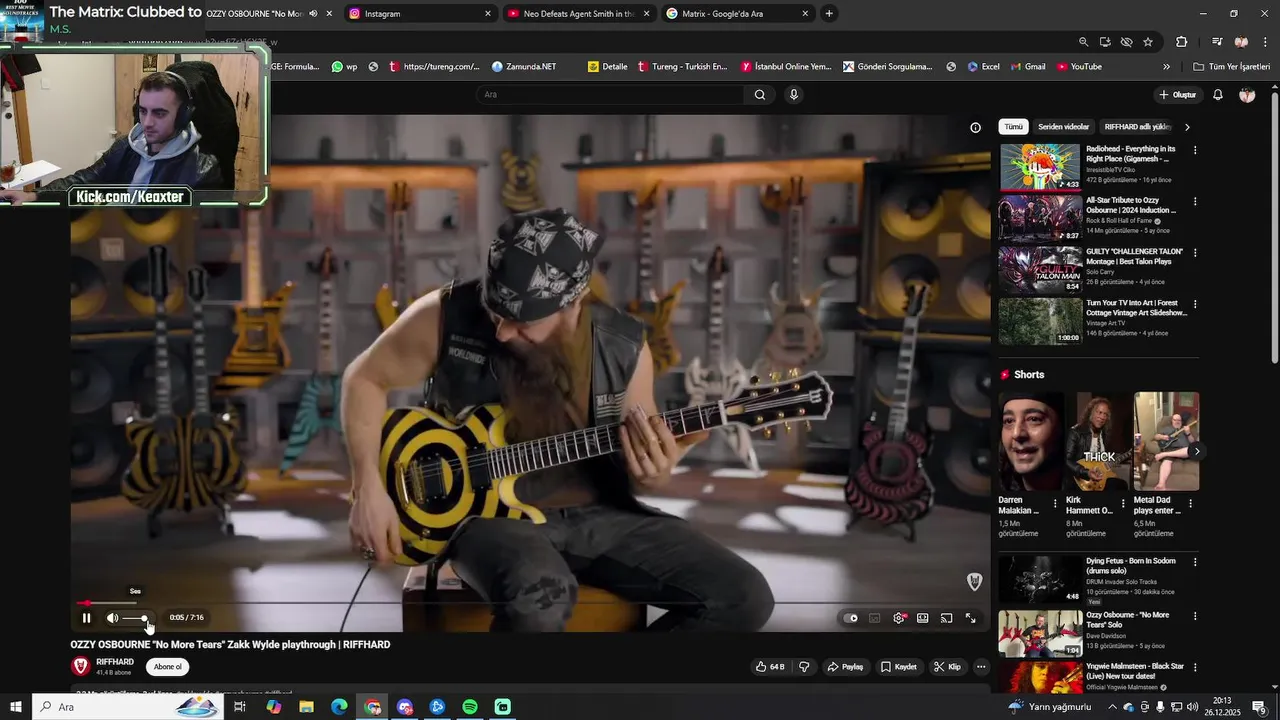
Task: Open the RIFFHARD channel avatar
Action: coord(81,666)
